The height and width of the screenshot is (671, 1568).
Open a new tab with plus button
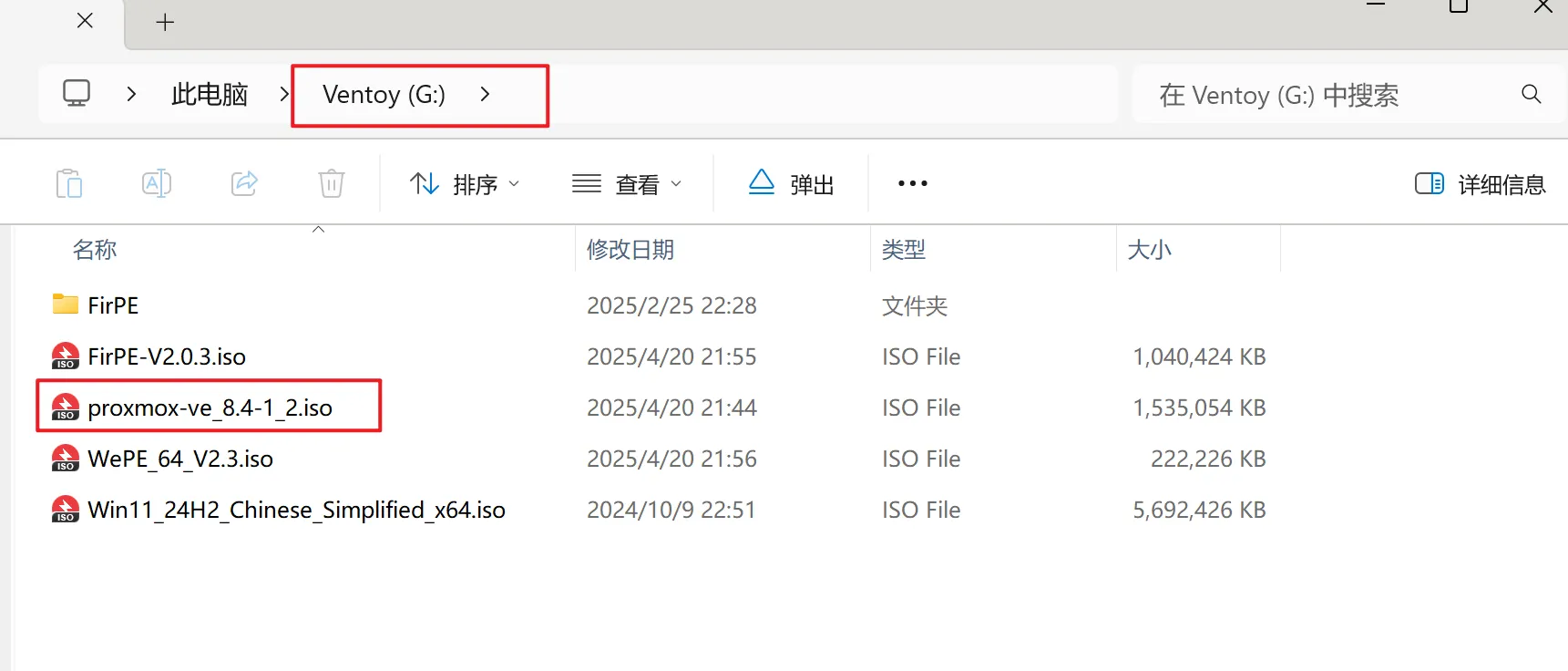[x=165, y=22]
